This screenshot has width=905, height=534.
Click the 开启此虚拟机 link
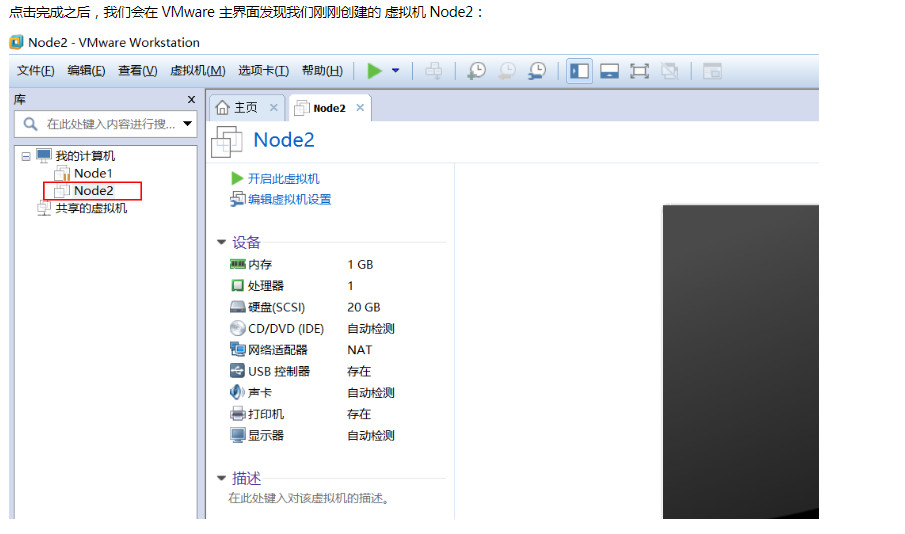click(283, 178)
